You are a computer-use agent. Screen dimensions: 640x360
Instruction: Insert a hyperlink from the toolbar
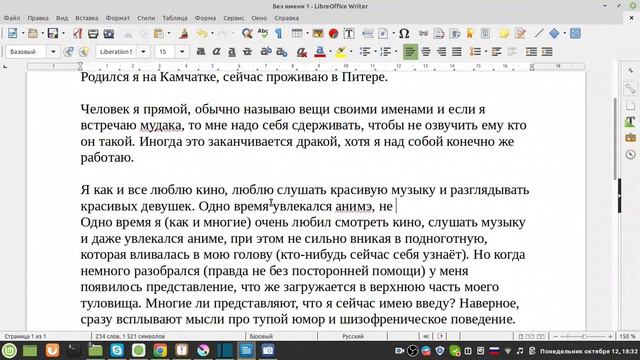tap(423, 33)
